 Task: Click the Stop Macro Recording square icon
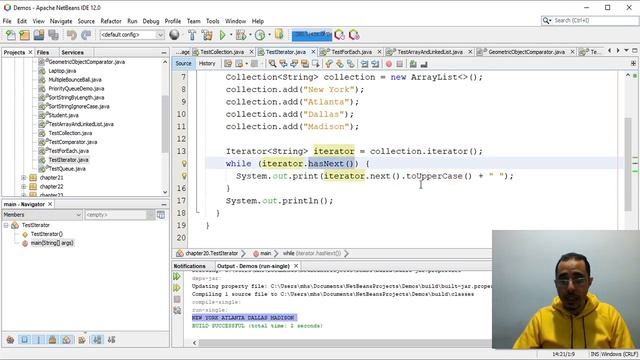point(400,64)
